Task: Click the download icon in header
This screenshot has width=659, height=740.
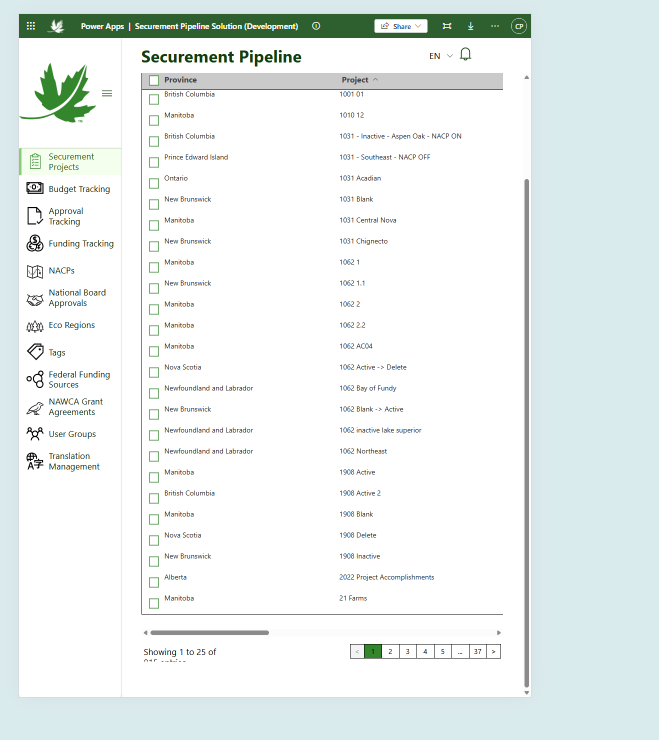Action: pos(471,26)
